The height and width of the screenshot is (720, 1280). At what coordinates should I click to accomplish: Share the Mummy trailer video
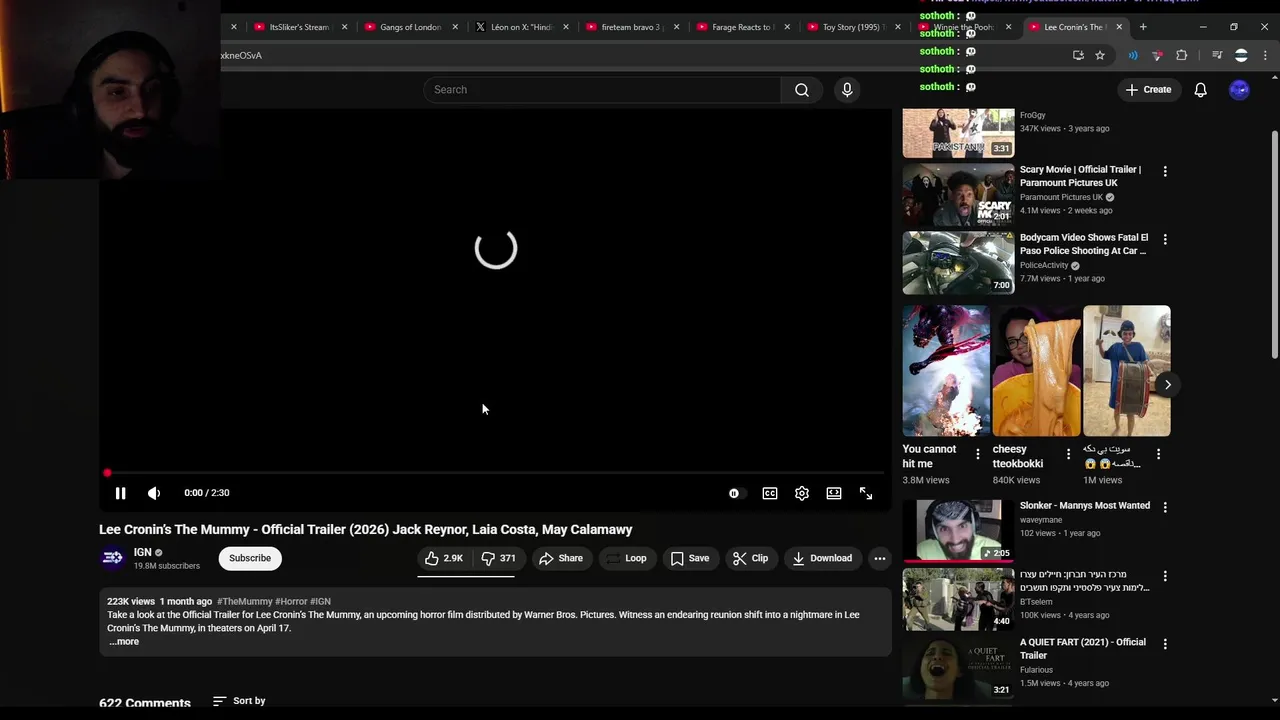click(x=561, y=558)
